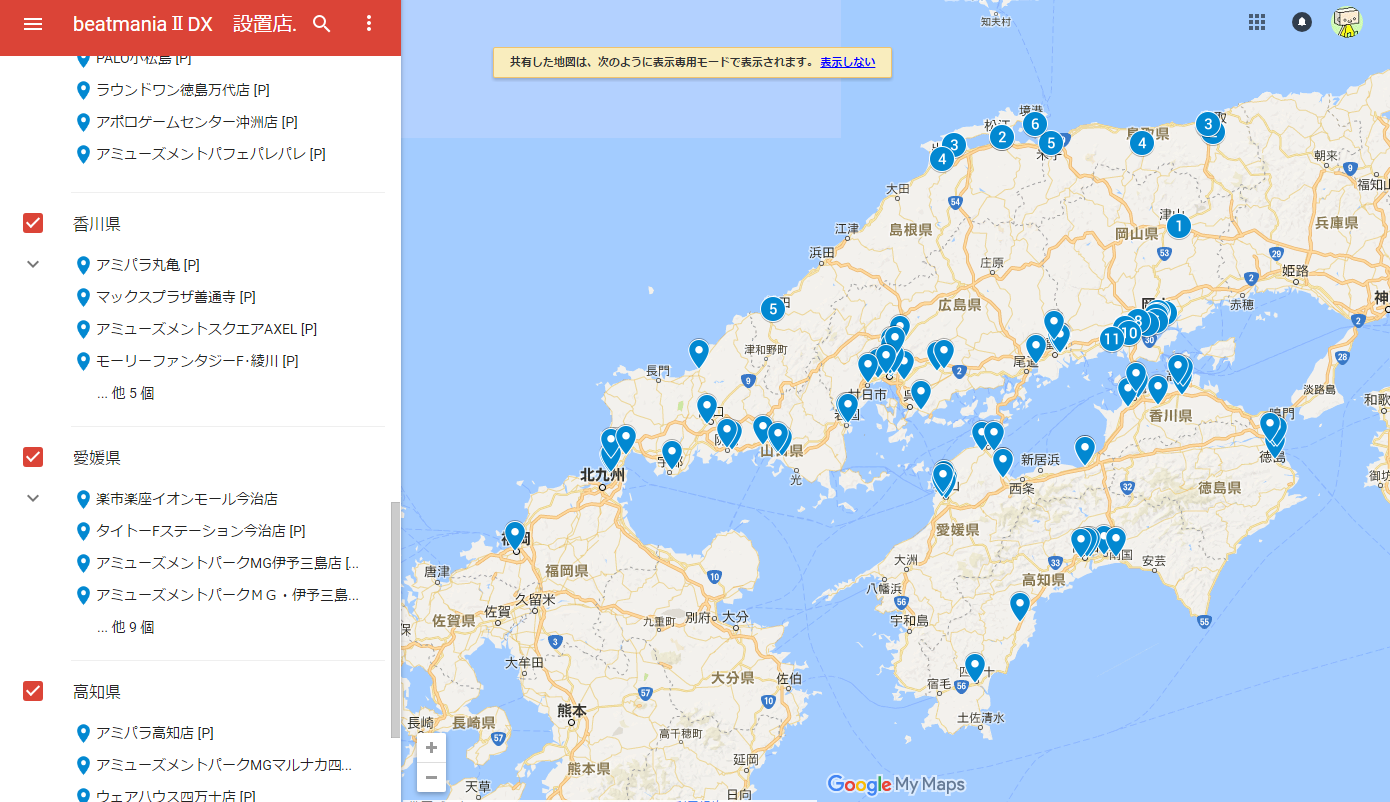Click the map pin near 四万十

tap(975, 667)
